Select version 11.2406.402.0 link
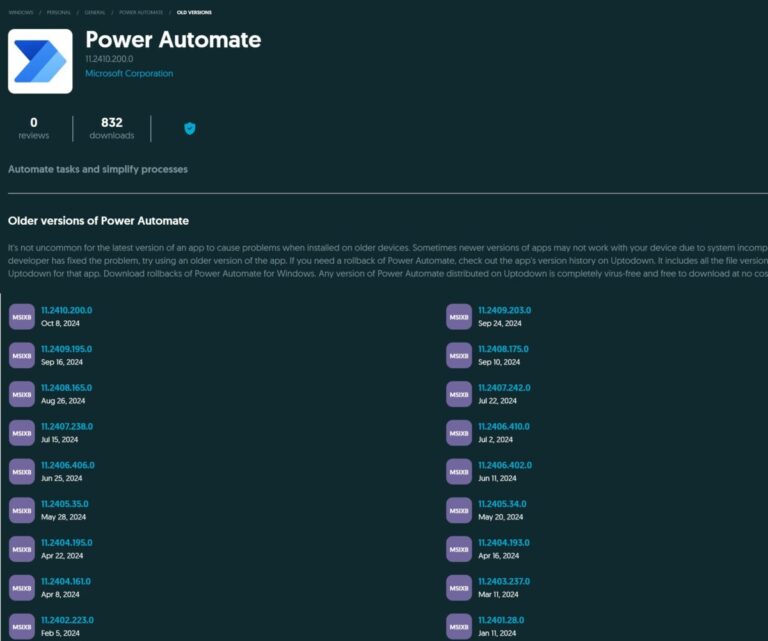The image size is (768, 641). coord(504,465)
